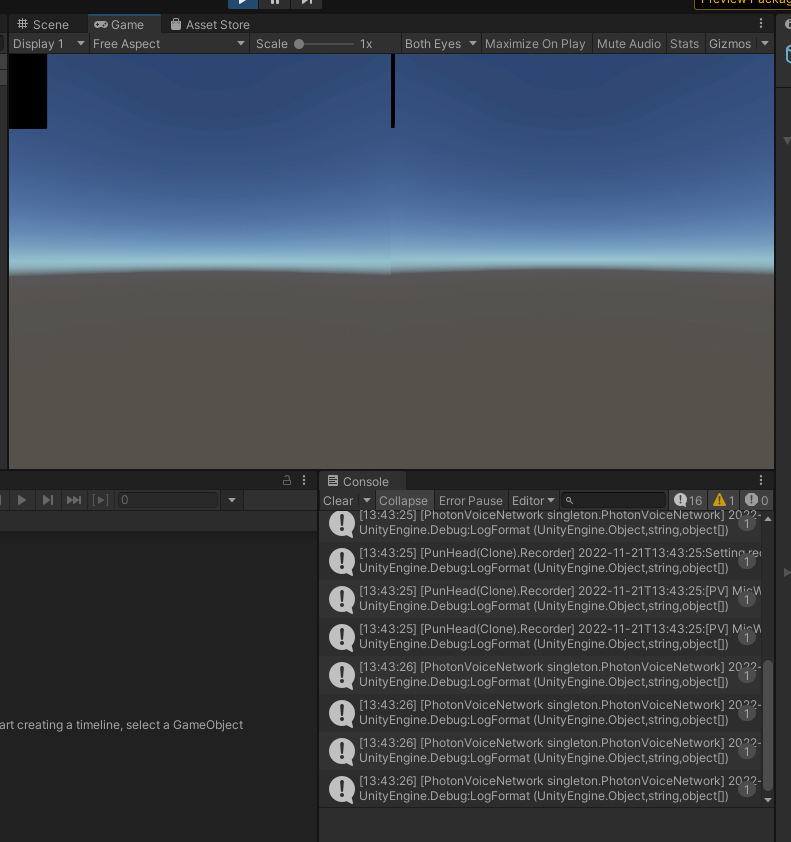Viewport: 791px width, 842px height.
Task: Switch to the Scene tab
Action: click(x=43, y=25)
